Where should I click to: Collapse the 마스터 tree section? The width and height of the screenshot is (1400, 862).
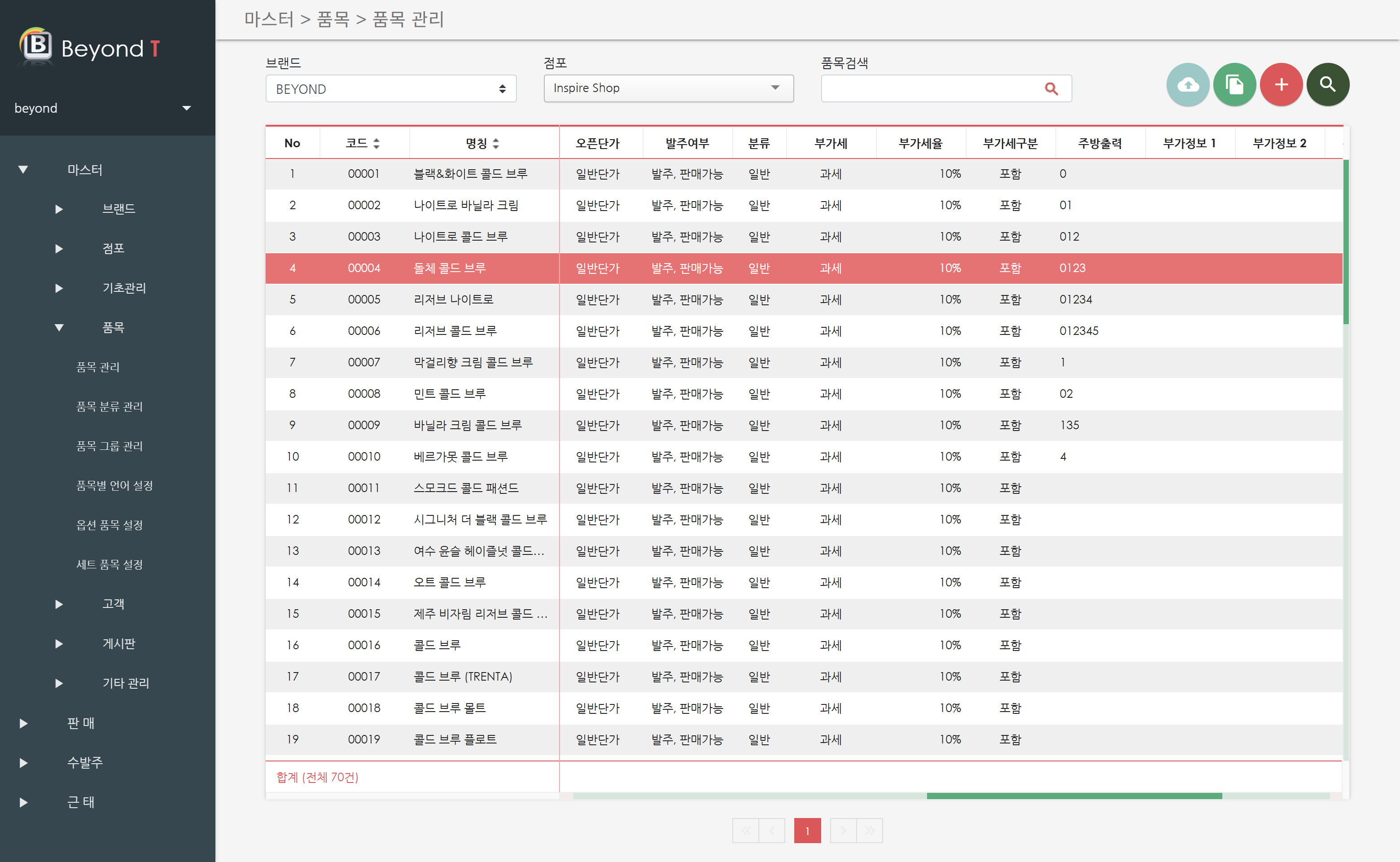[23, 170]
